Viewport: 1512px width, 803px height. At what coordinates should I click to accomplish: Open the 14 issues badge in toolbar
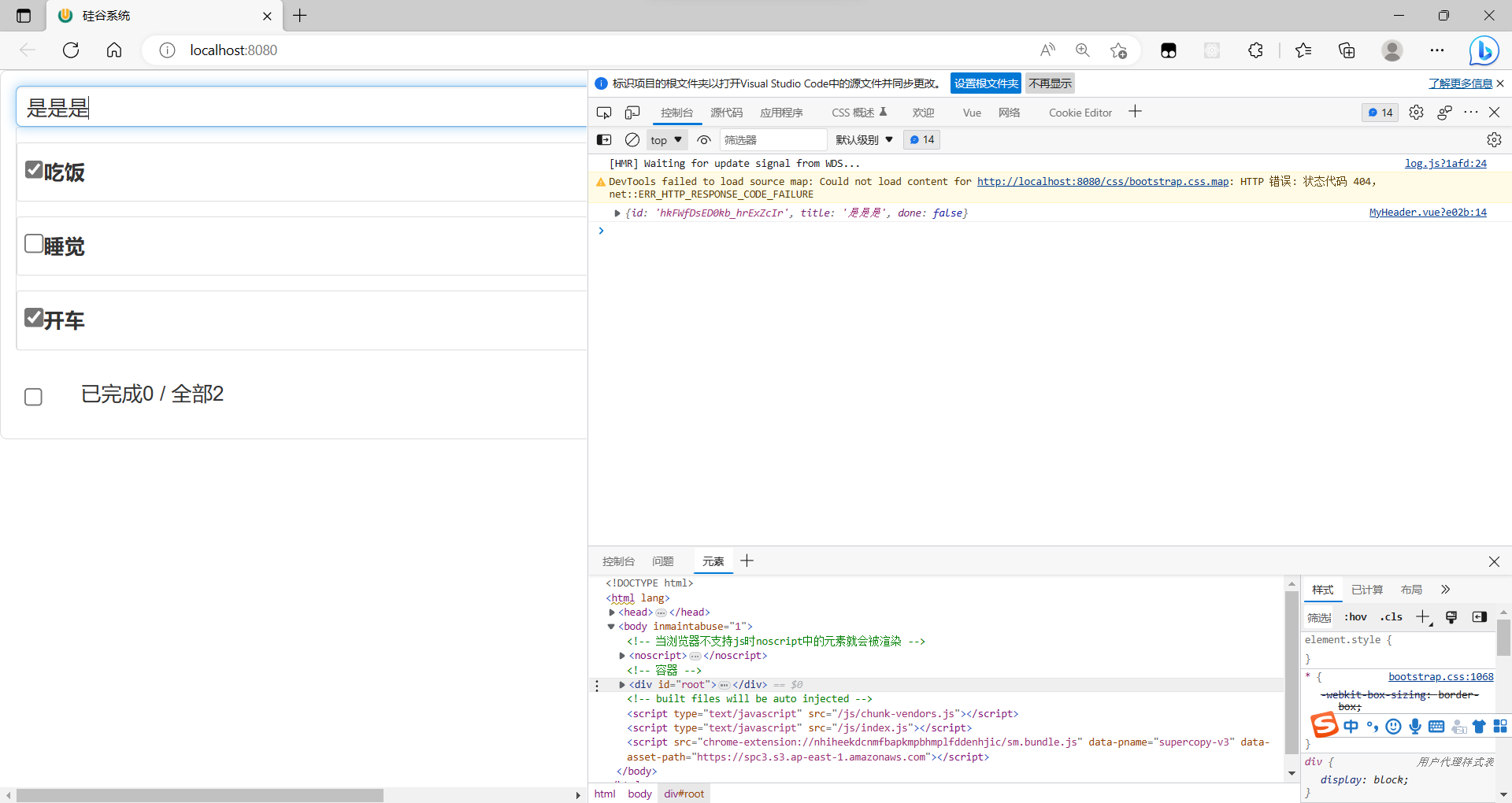pos(1380,113)
